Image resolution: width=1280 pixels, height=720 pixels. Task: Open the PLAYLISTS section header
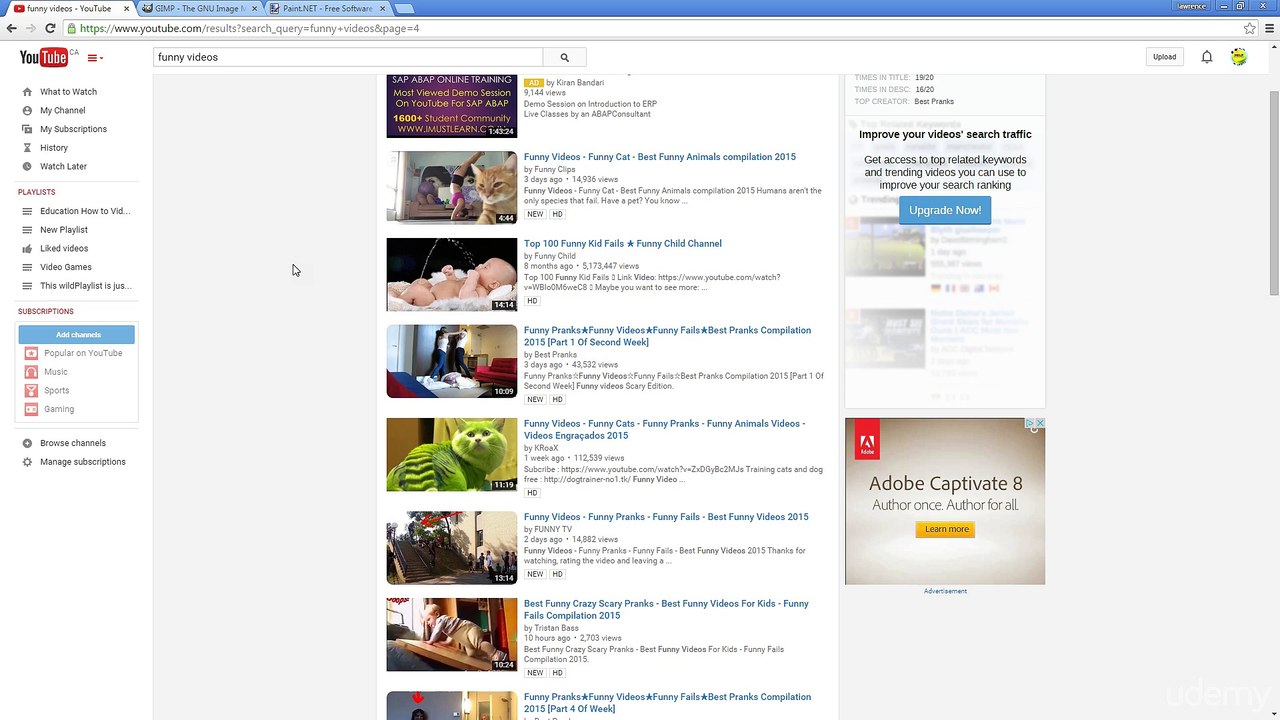click(36, 192)
